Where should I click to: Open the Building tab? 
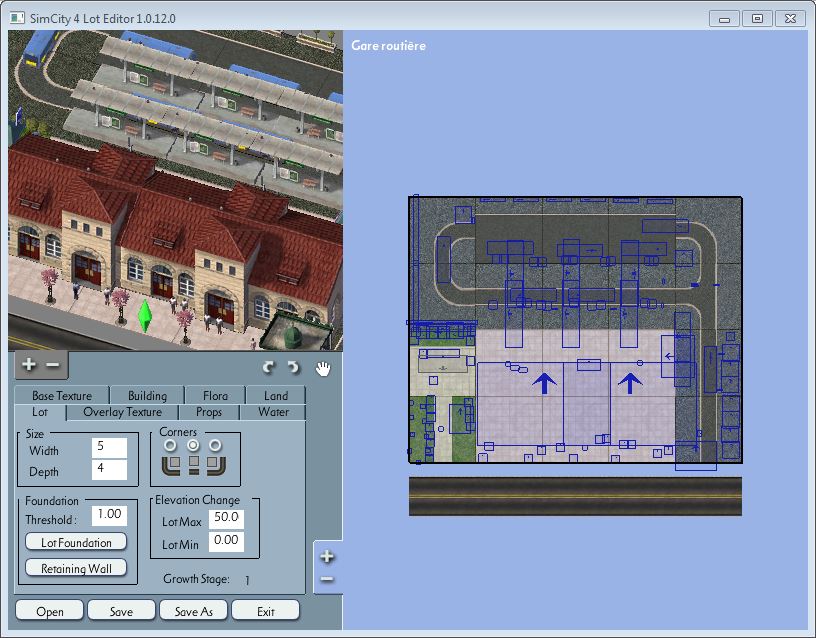click(x=147, y=395)
